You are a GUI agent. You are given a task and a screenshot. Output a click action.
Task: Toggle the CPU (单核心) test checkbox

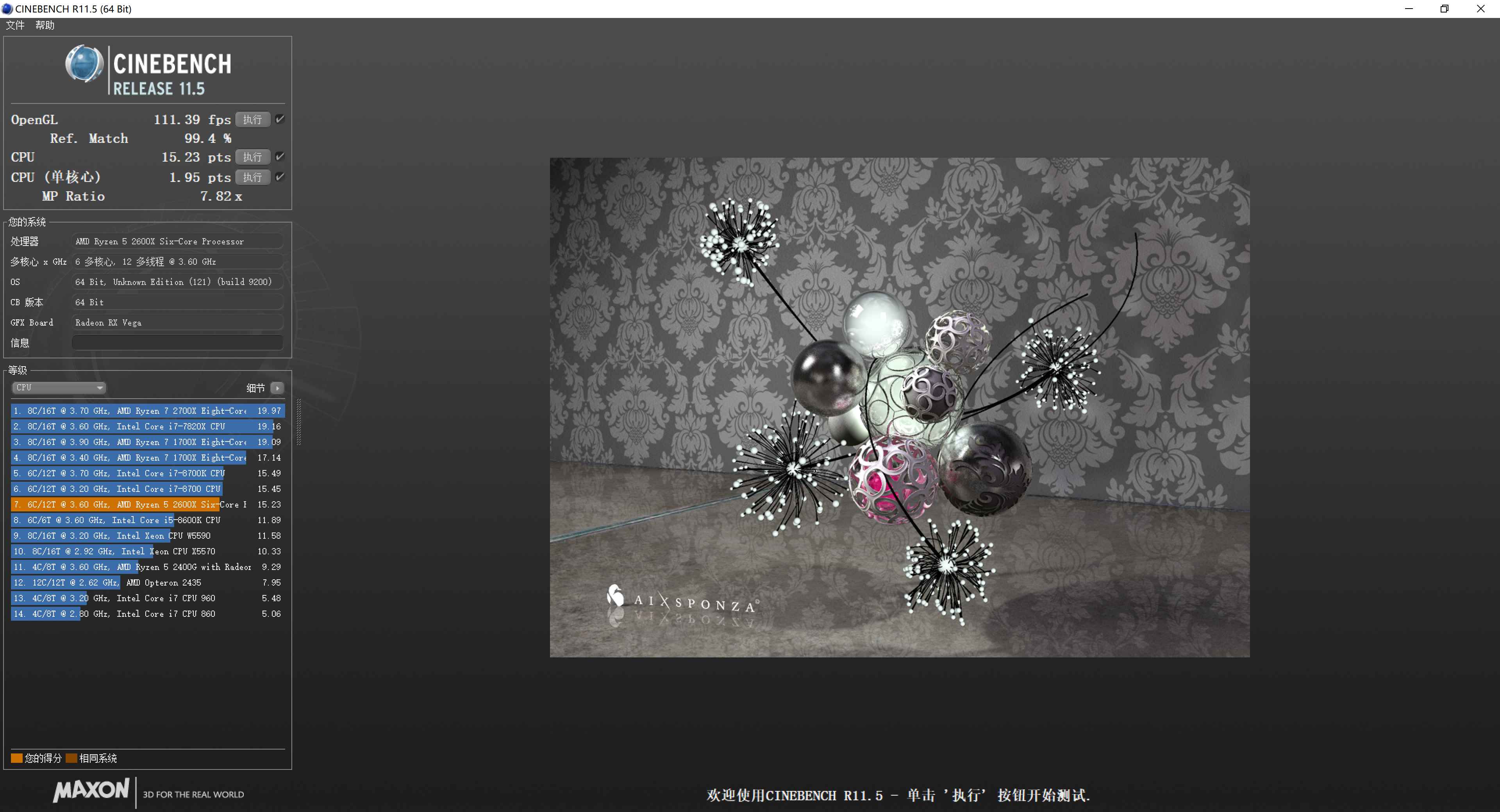[280, 177]
